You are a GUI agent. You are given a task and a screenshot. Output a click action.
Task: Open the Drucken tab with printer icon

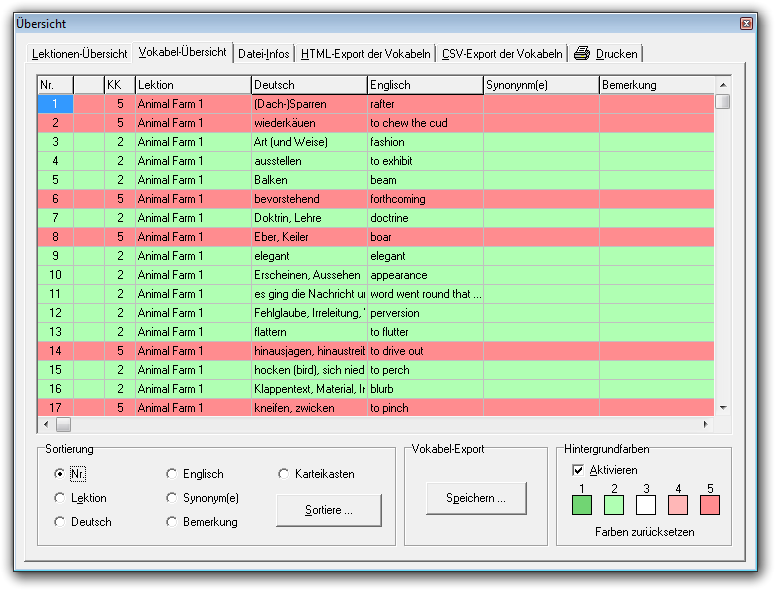click(x=606, y=54)
